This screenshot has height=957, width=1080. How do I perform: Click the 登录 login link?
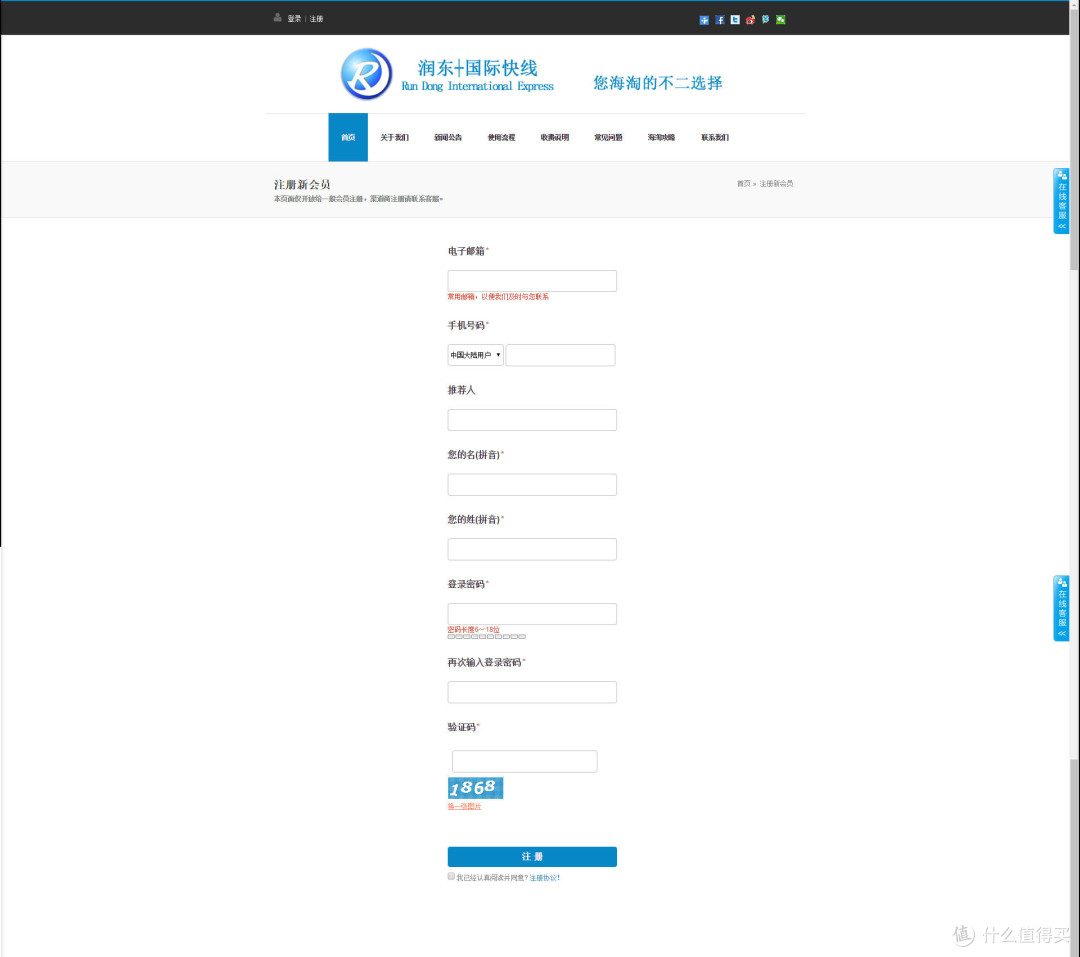tap(294, 19)
